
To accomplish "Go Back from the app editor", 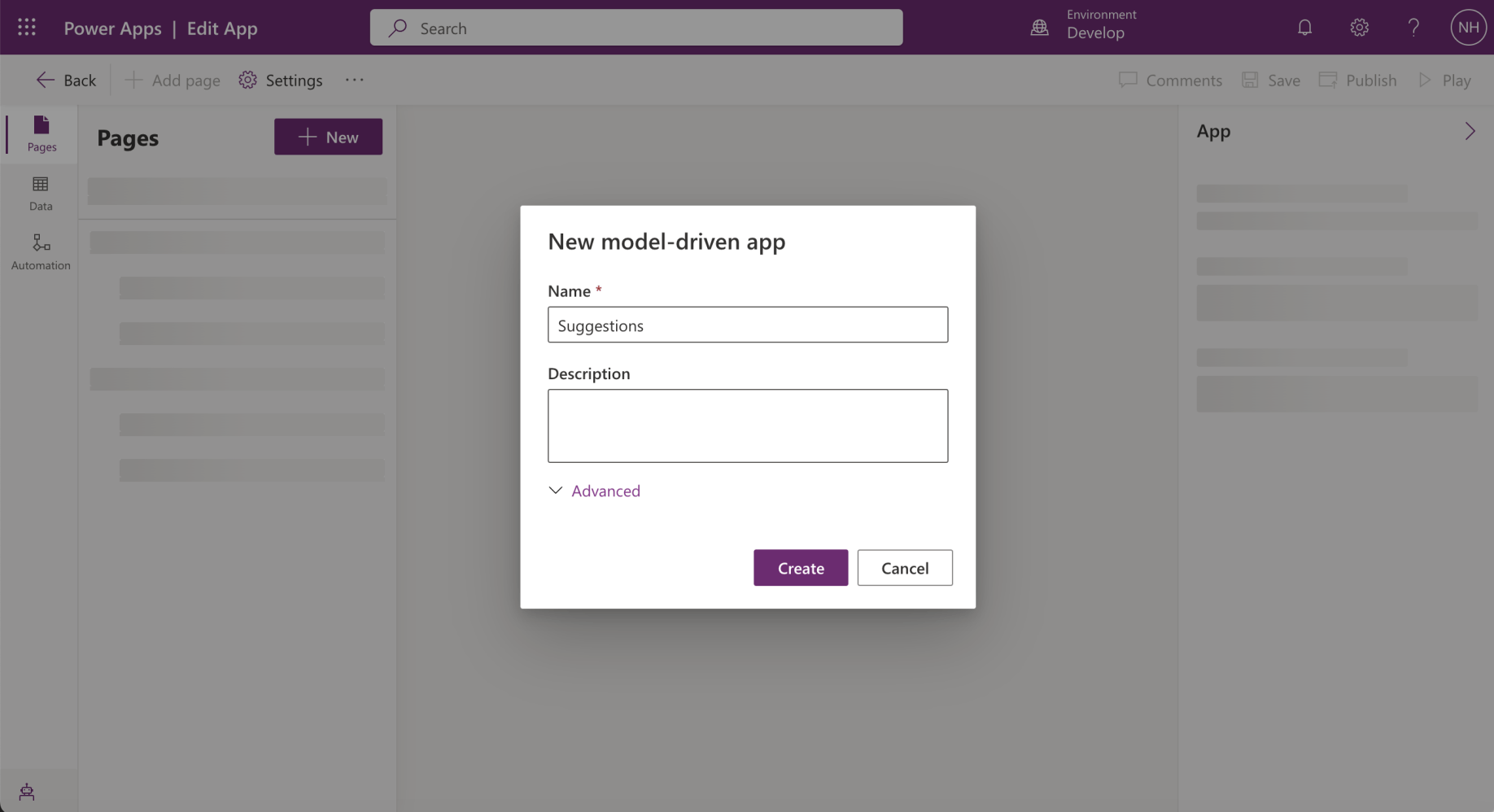I will (66, 80).
